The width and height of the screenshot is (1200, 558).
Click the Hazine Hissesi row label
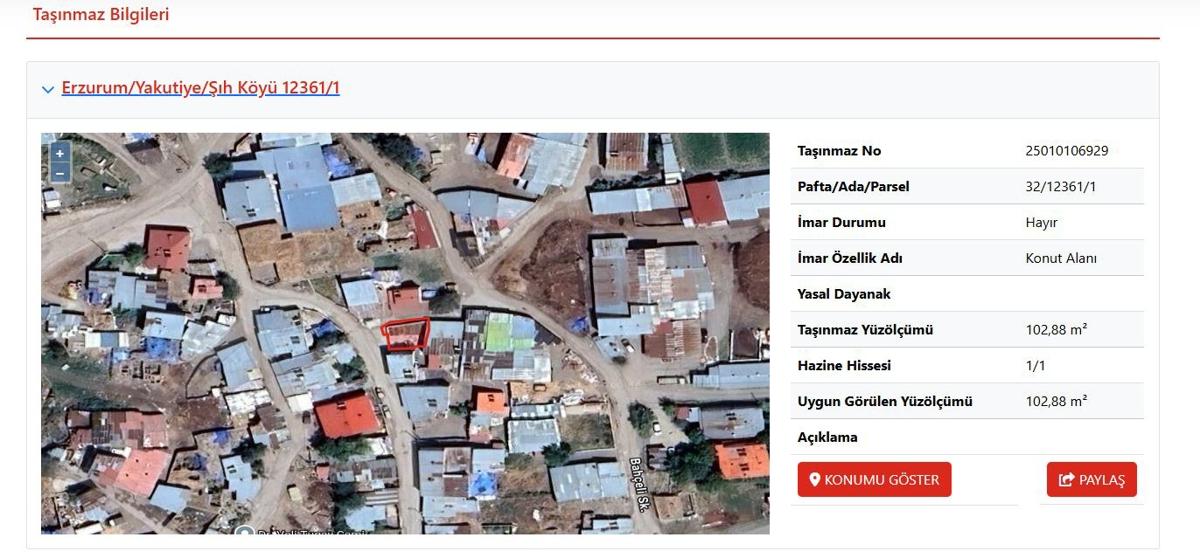(x=844, y=366)
